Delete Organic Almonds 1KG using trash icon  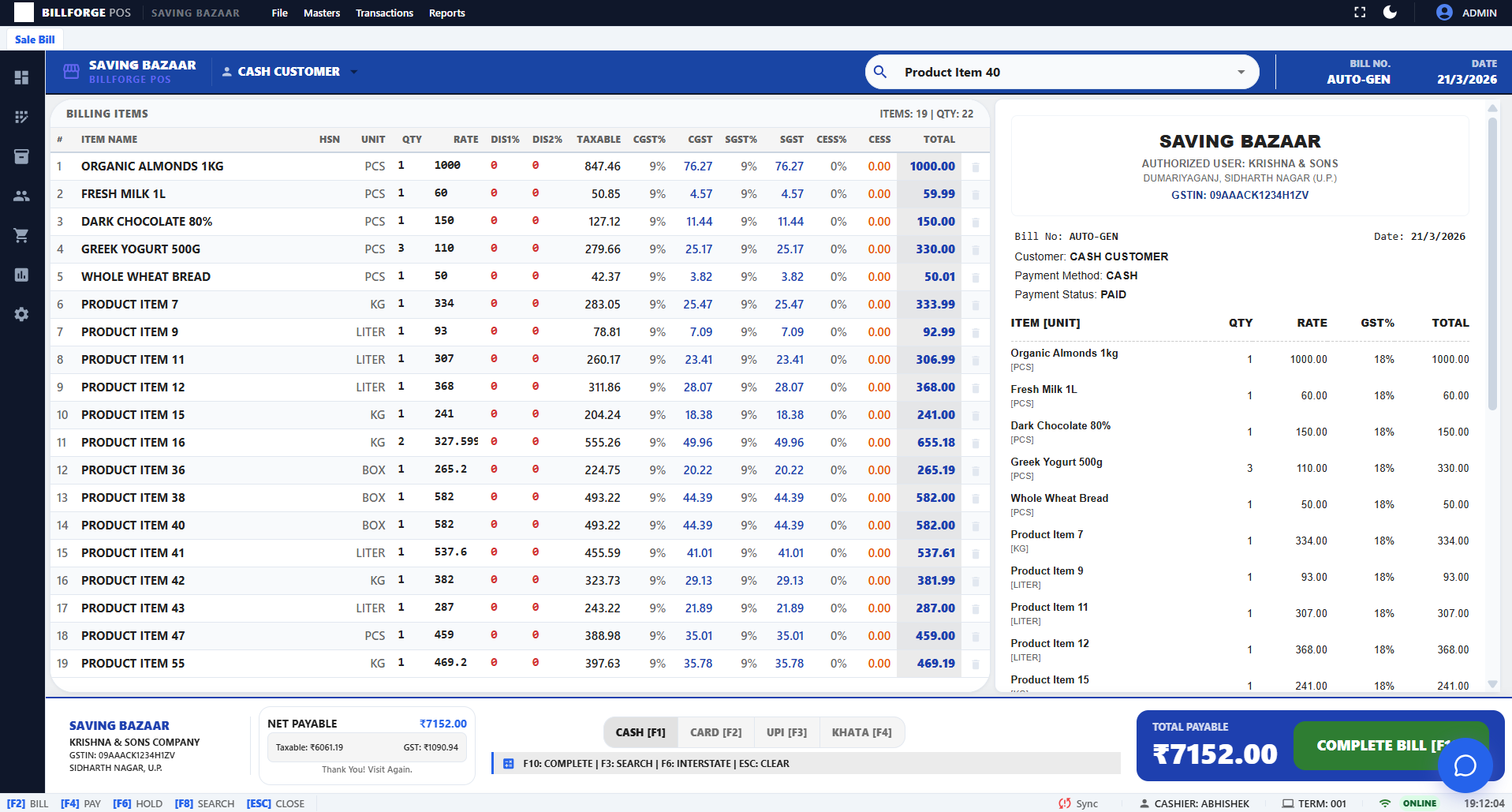click(976, 167)
